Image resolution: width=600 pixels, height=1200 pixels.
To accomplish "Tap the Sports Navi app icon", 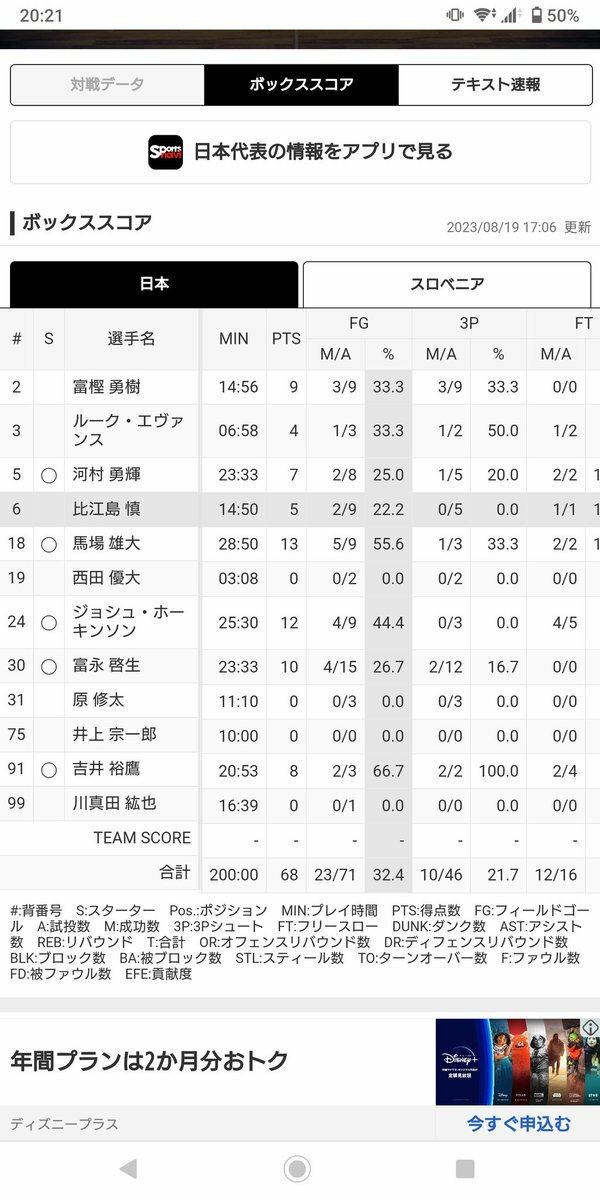I will click(166, 152).
